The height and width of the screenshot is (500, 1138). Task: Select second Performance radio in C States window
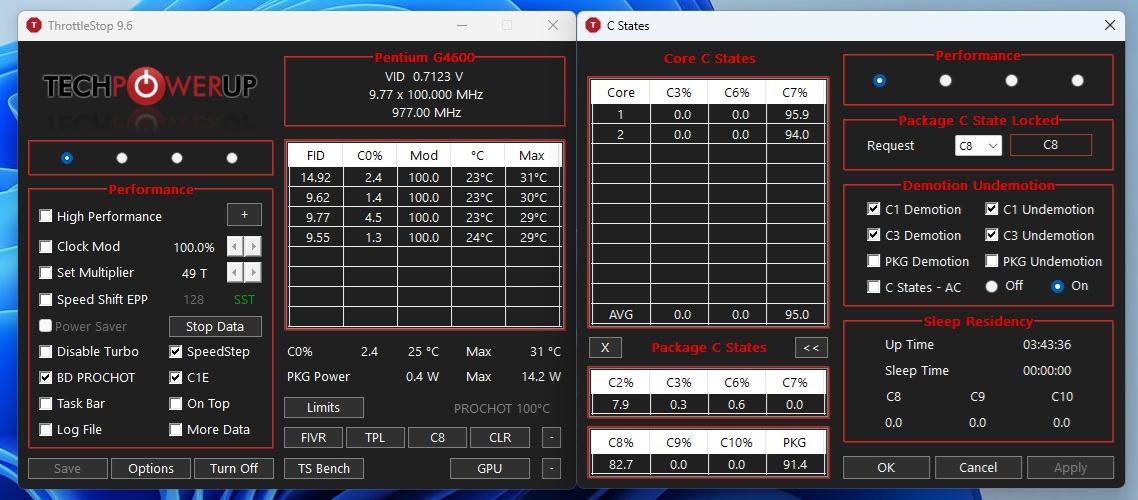pos(945,81)
